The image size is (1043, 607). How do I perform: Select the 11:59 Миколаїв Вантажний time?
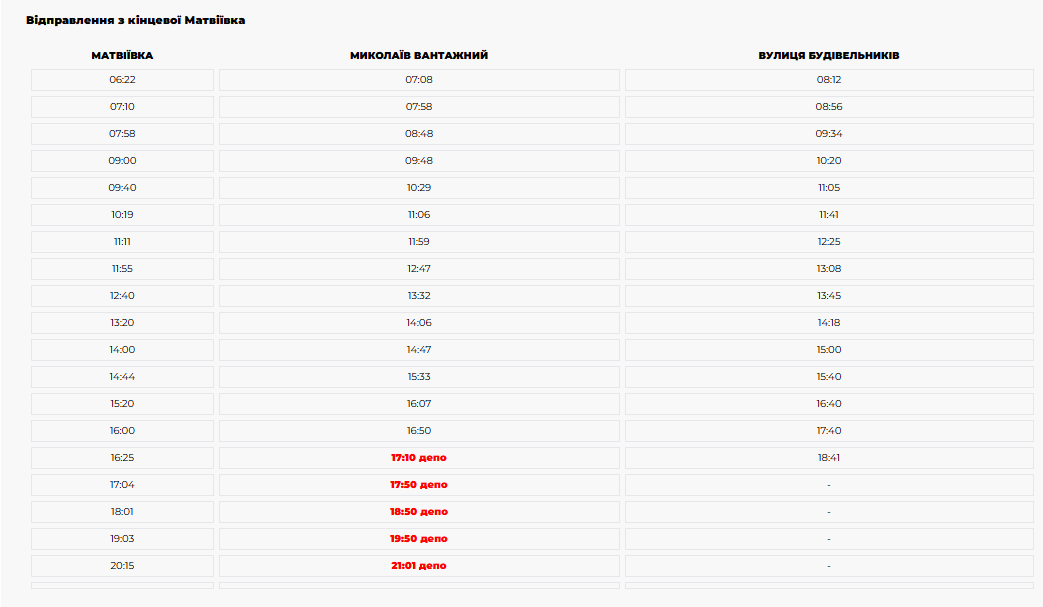pyautogui.click(x=419, y=242)
